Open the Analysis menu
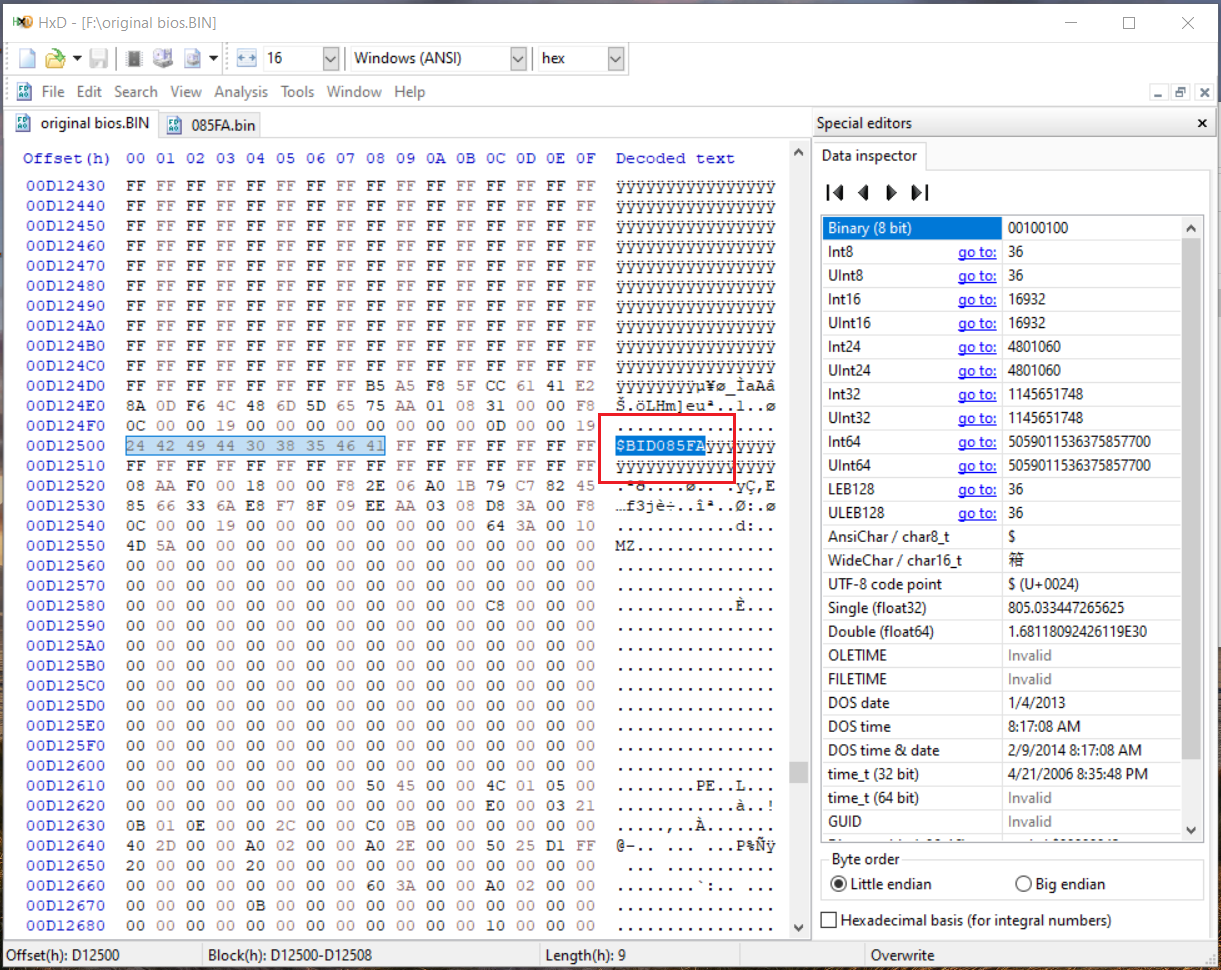1221x970 pixels. point(241,92)
